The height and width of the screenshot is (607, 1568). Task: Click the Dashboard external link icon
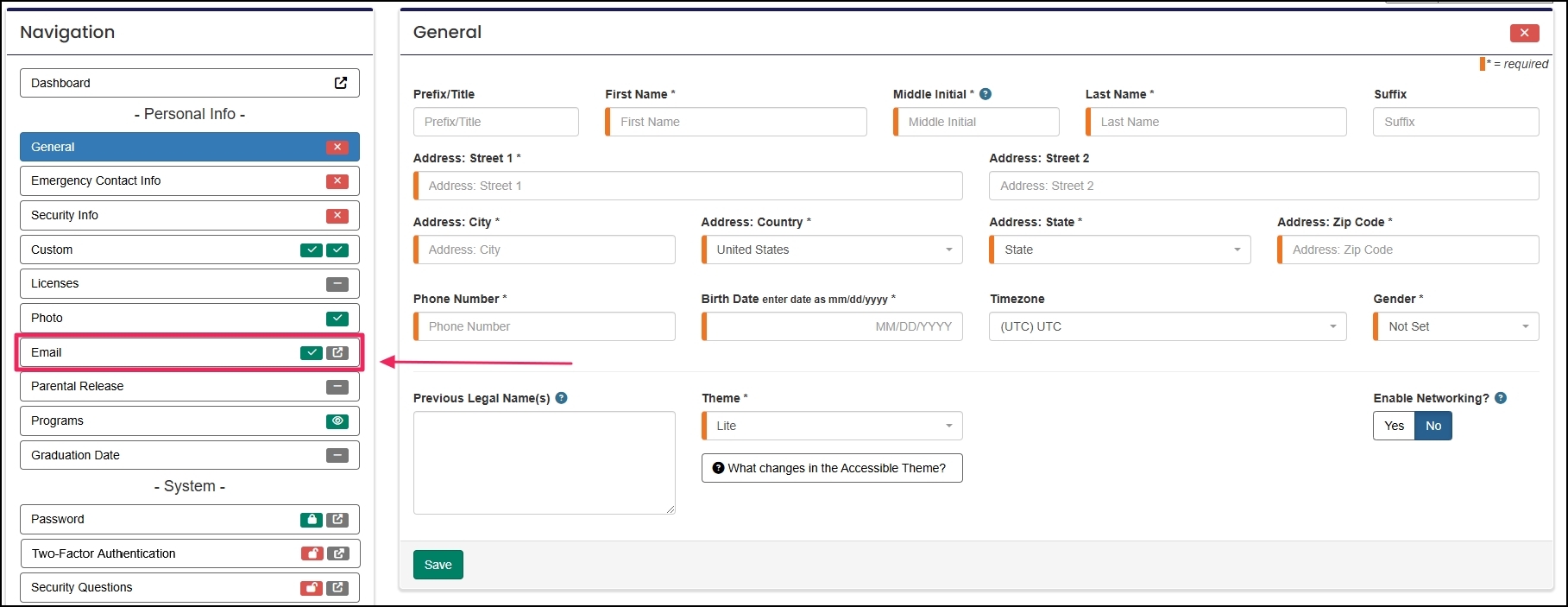point(341,83)
